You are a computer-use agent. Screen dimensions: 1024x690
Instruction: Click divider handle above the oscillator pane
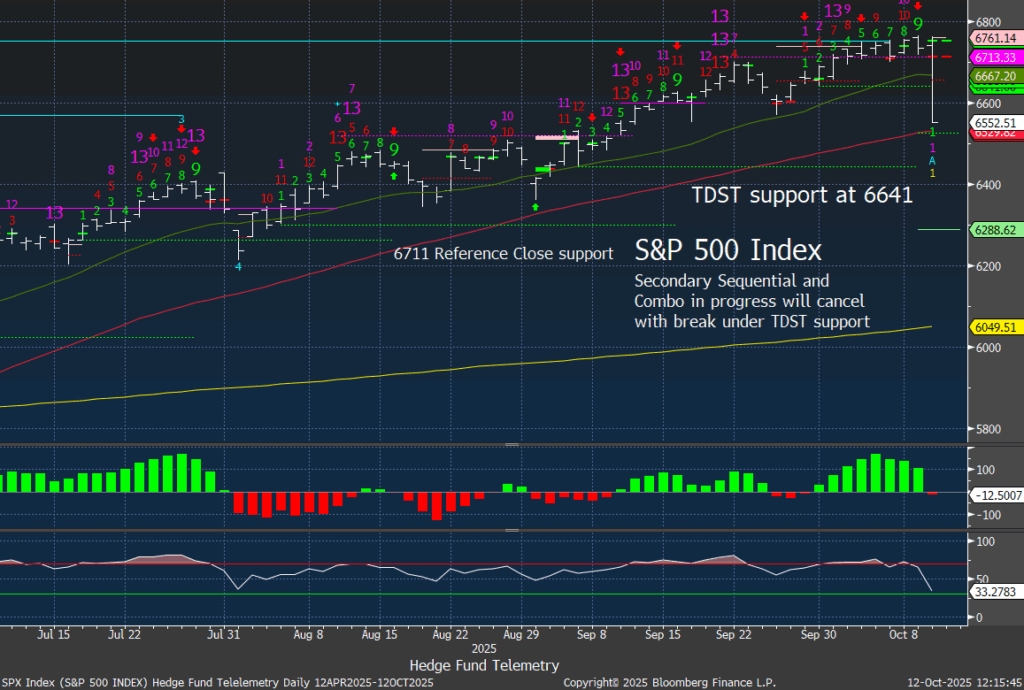[x=511, y=531]
